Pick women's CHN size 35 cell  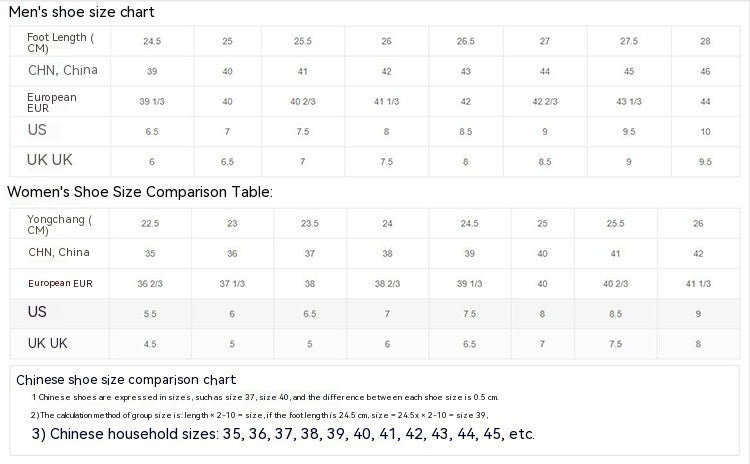pyautogui.click(x=150, y=254)
